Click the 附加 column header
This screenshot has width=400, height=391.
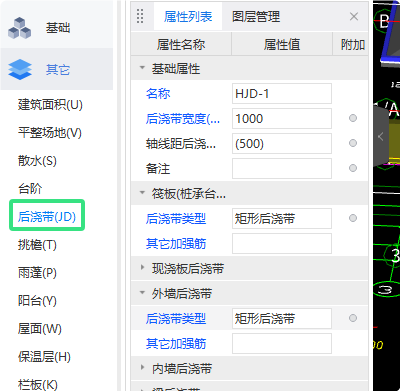tap(352, 44)
